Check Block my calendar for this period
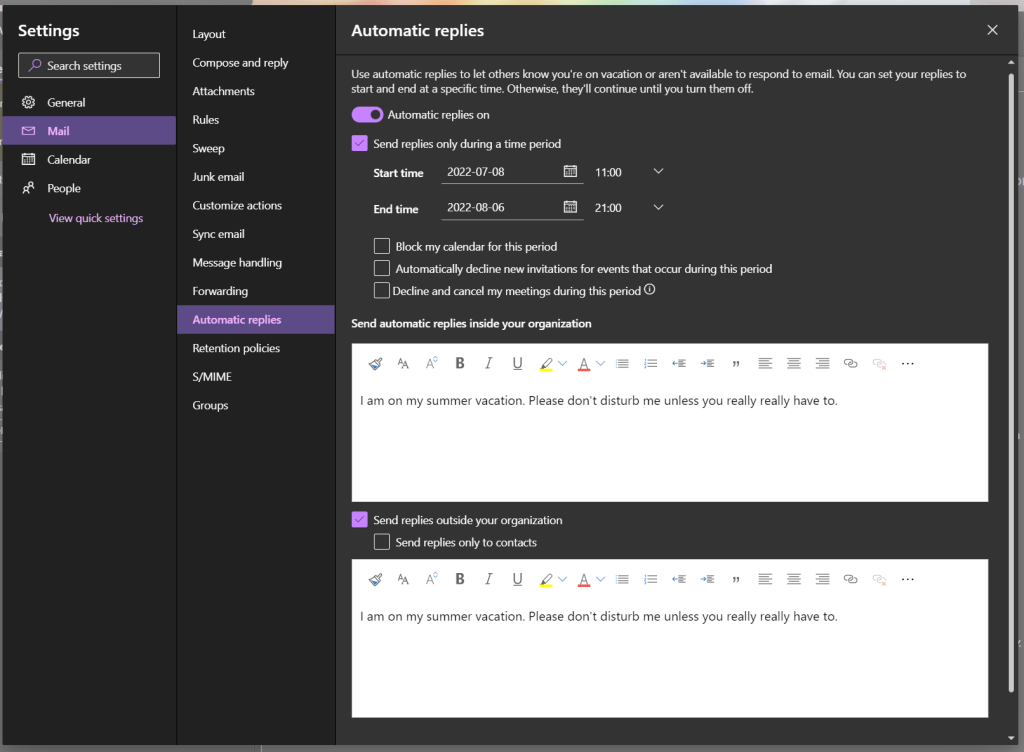1024x752 pixels. 382,246
